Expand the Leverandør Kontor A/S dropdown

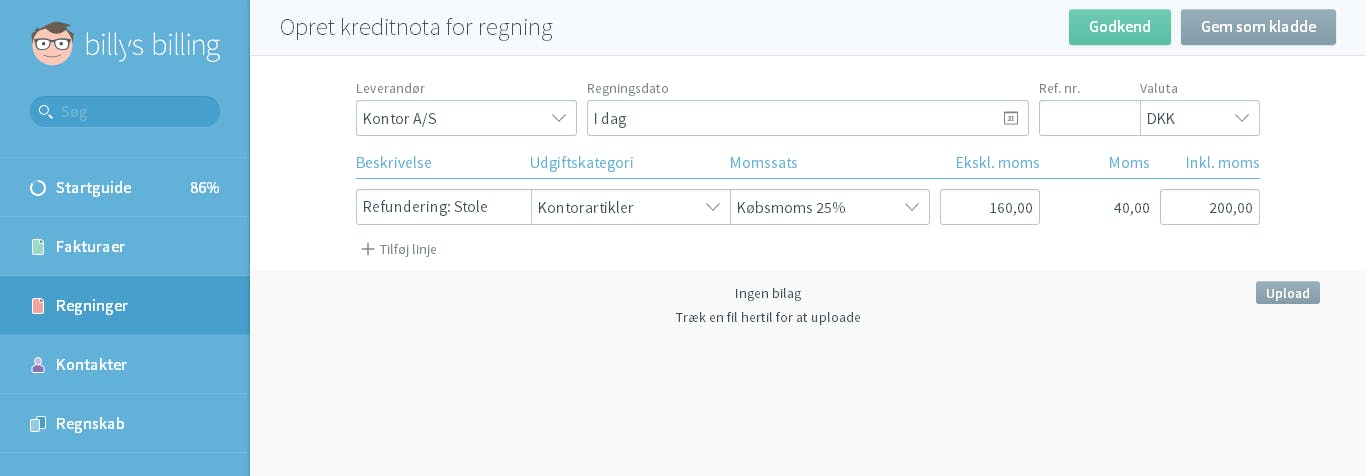[x=466, y=118]
